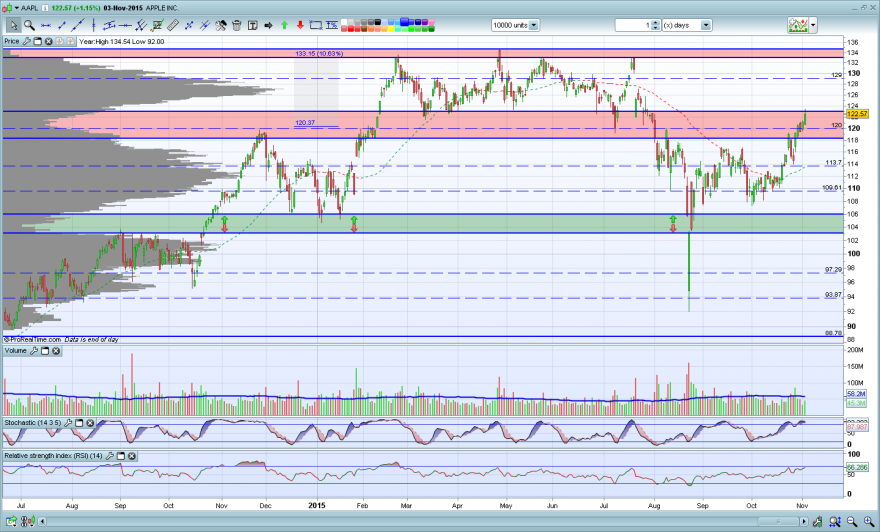Viewport: 880px width, 532px height.
Task: Select the Andrews pitchfork tool
Action: [x=141, y=25]
